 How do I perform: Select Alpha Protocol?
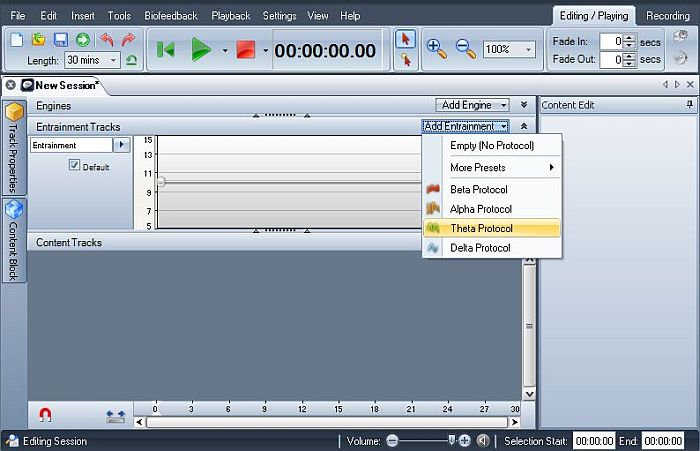492,209
